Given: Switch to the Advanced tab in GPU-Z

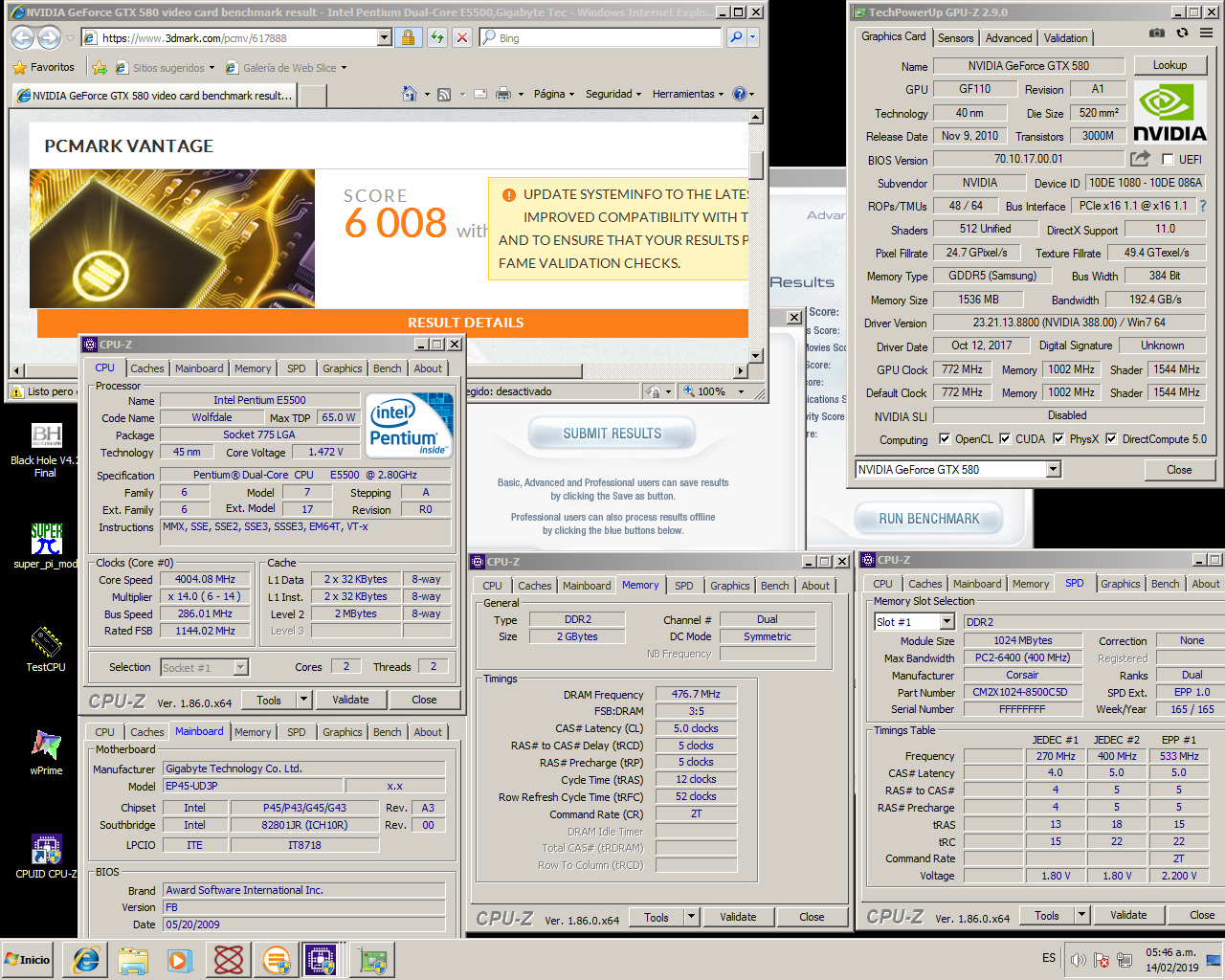Looking at the screenshot, I should [1009, 38].
